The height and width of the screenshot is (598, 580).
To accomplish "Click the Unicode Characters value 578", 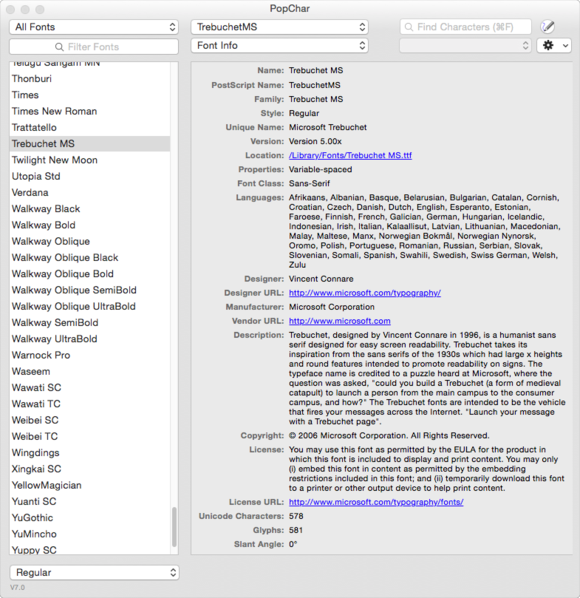I will [x=296, y=516].
